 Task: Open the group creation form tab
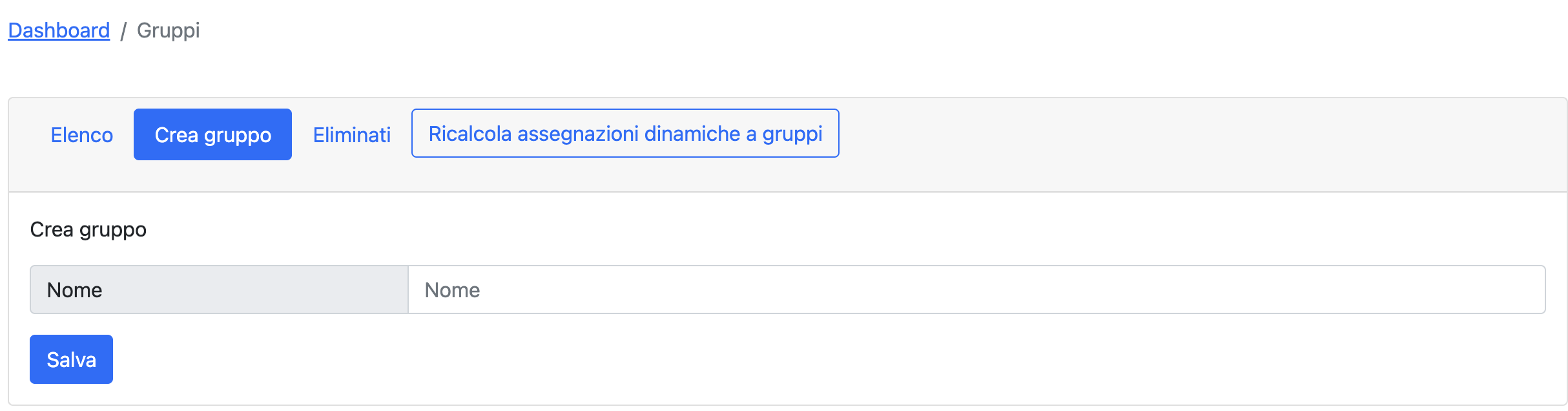point(212,134)
